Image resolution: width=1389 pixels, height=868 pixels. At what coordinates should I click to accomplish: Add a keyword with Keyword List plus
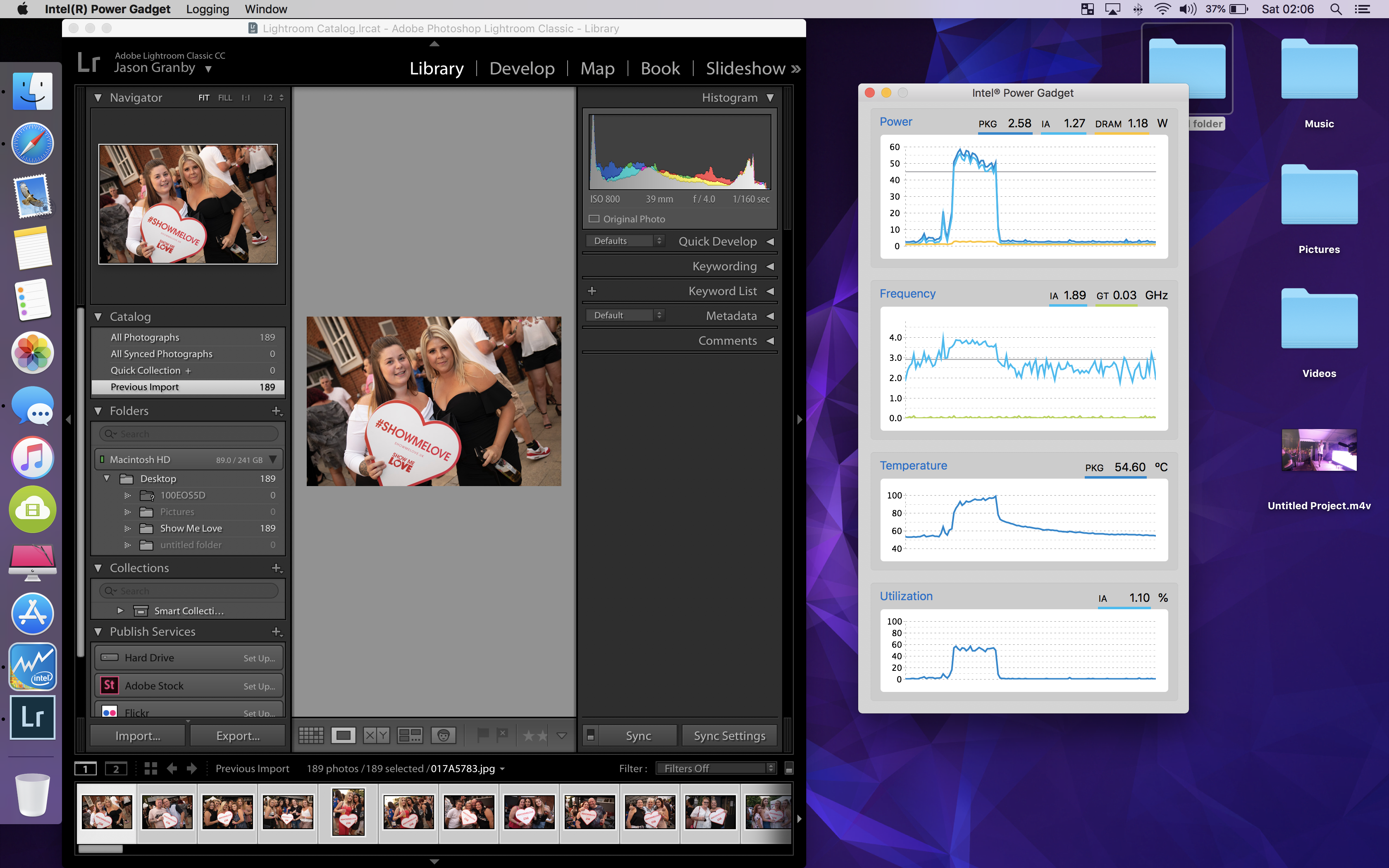pyautogui.click(x=592, y=291)
